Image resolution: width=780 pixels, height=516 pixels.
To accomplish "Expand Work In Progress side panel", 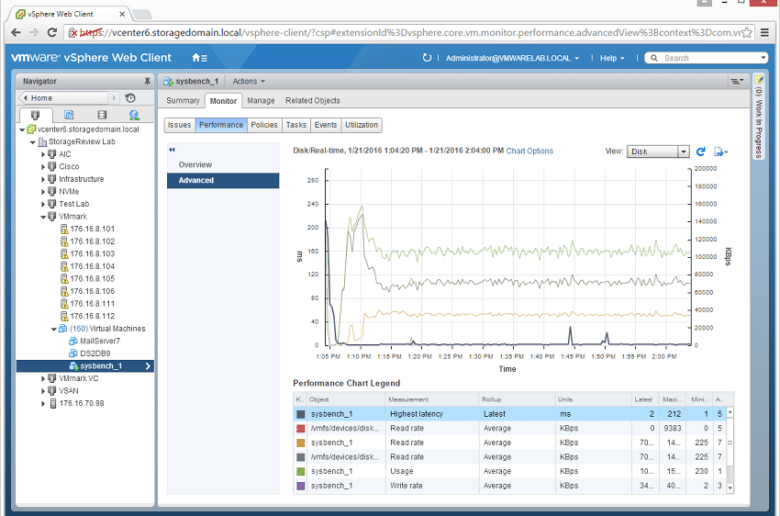I will (x=759, y=116).
